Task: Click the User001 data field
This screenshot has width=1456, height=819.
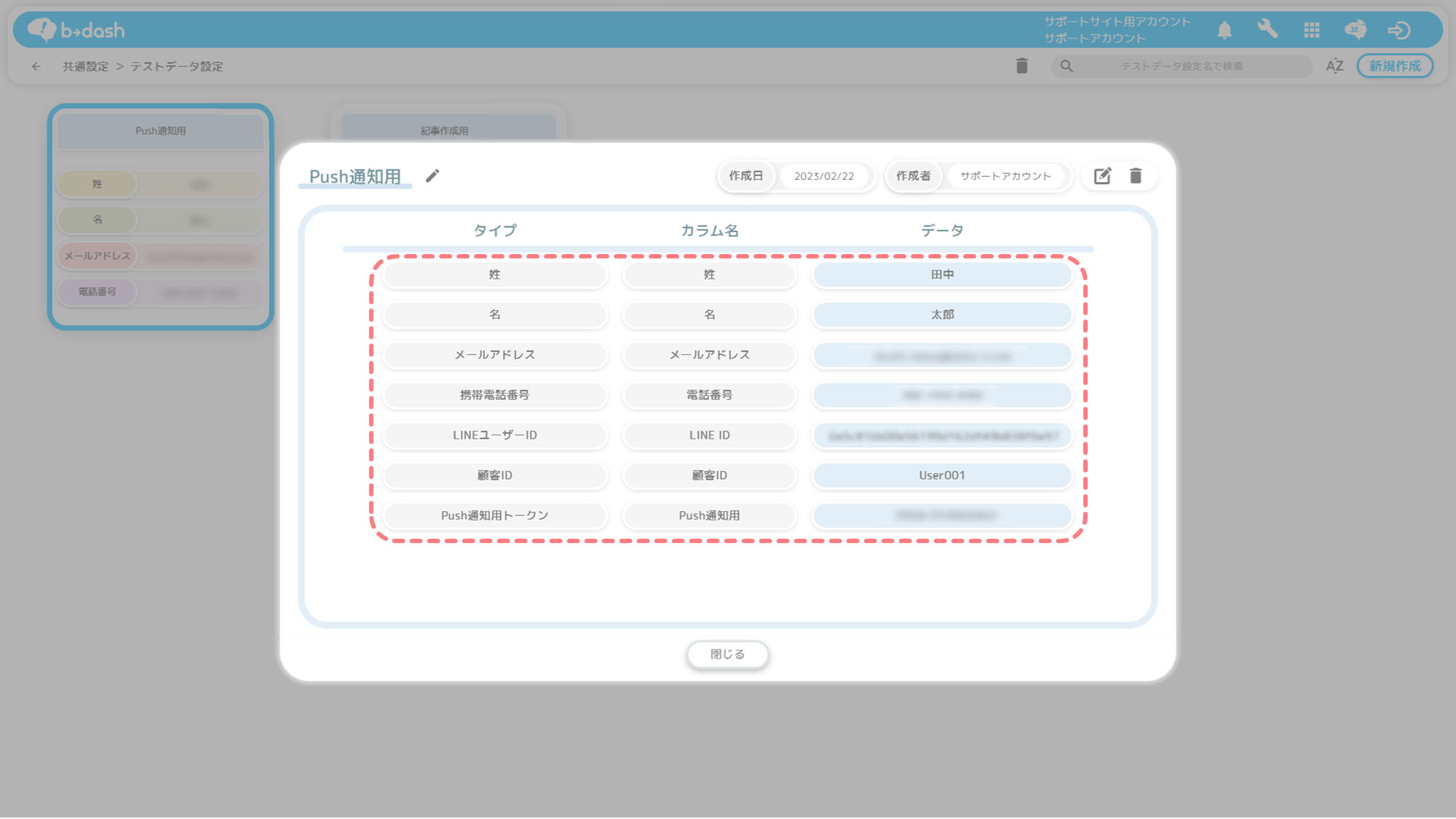Action: coord(941,475)
